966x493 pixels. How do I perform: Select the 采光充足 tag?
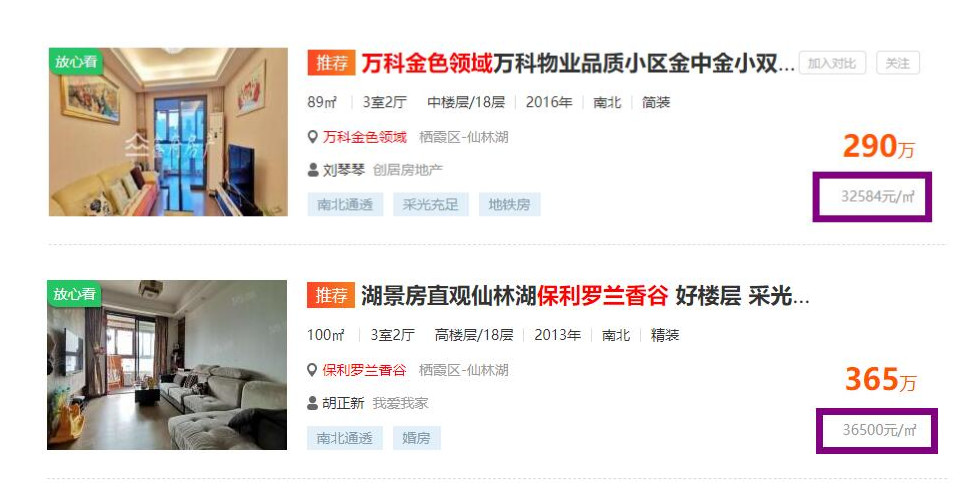(x=431, y=205)
